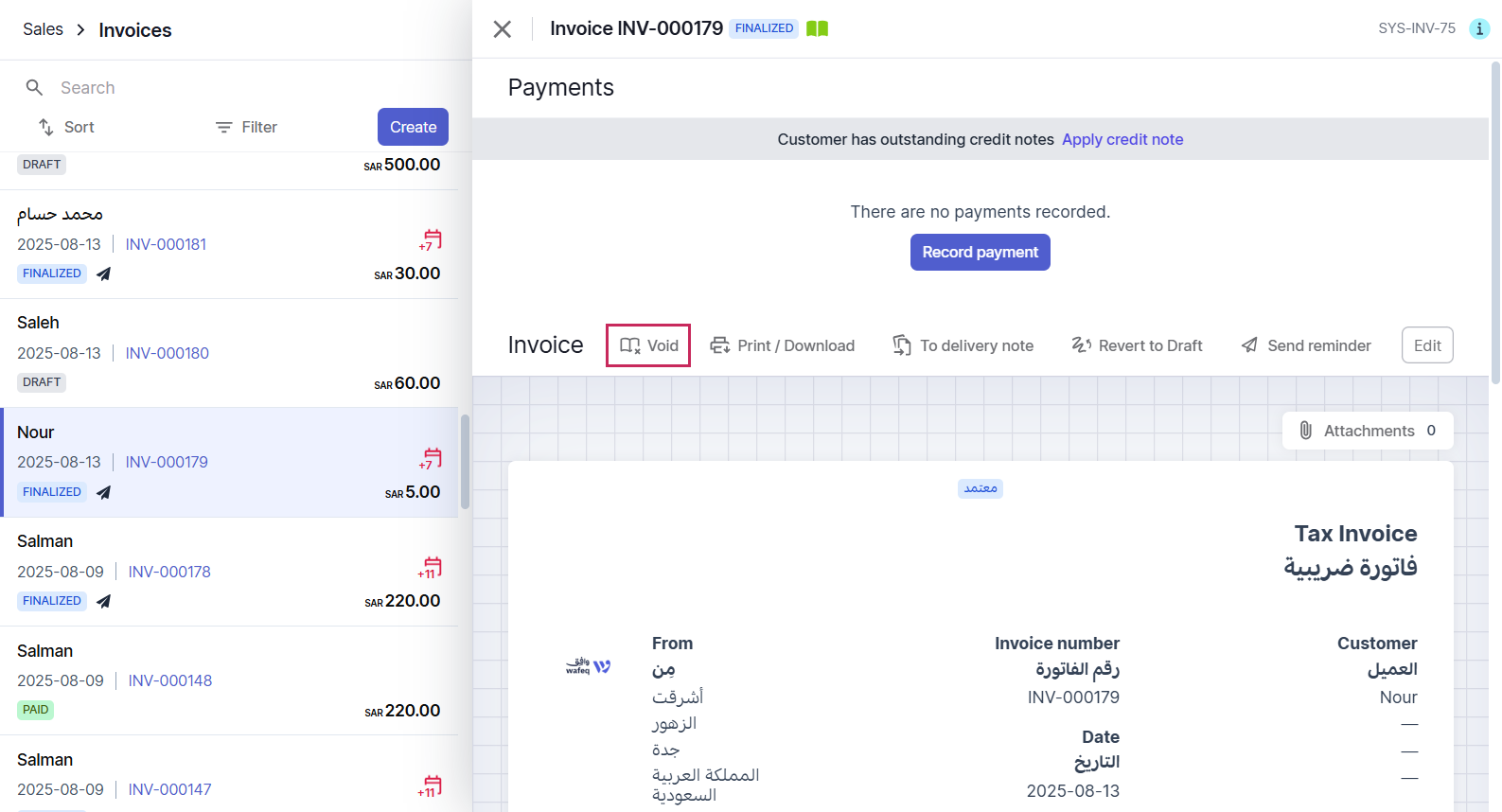This screenshot has width=1502, height=812.
Task: Click the Apply credit note link
Action: coord(1122,139)
